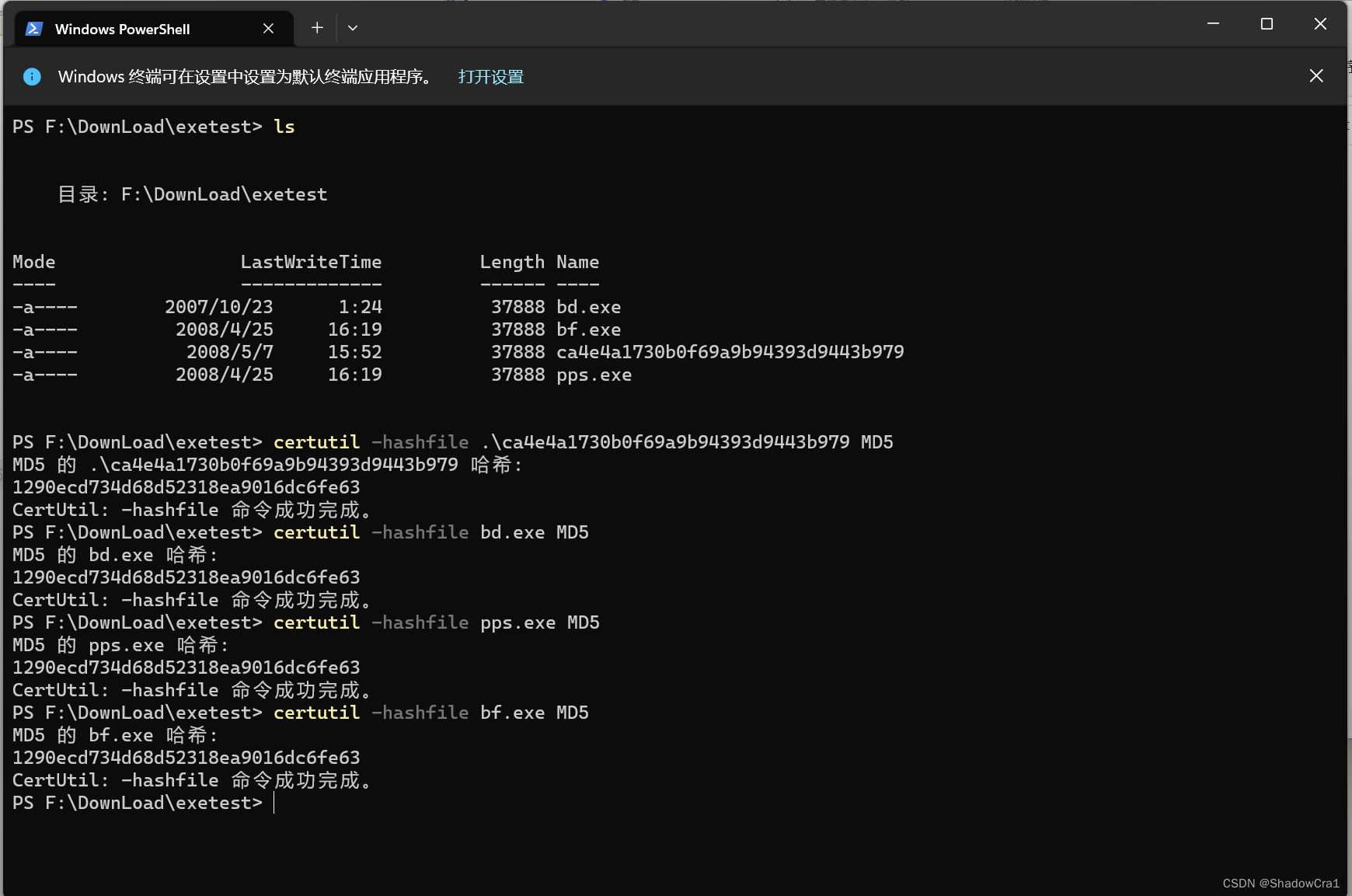1352x896 pixels.
Task: Click last CertUtil 命令成功完成 line
Action: click(192, 780)
